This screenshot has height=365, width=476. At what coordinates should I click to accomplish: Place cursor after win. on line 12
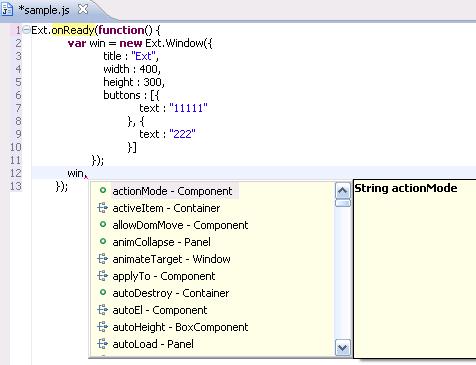click(x=86, y=173)
